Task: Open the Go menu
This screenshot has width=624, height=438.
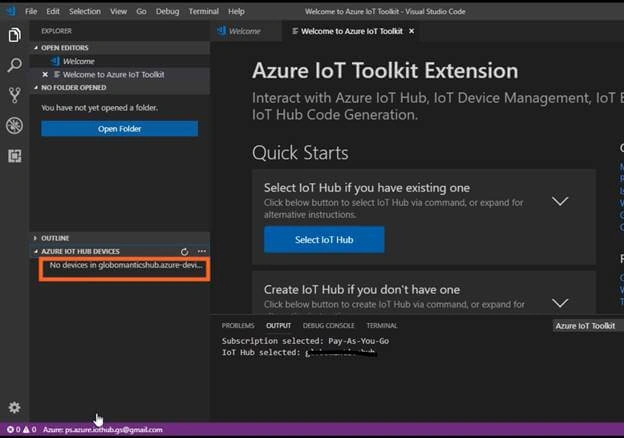Action: [x=141, y=11]
